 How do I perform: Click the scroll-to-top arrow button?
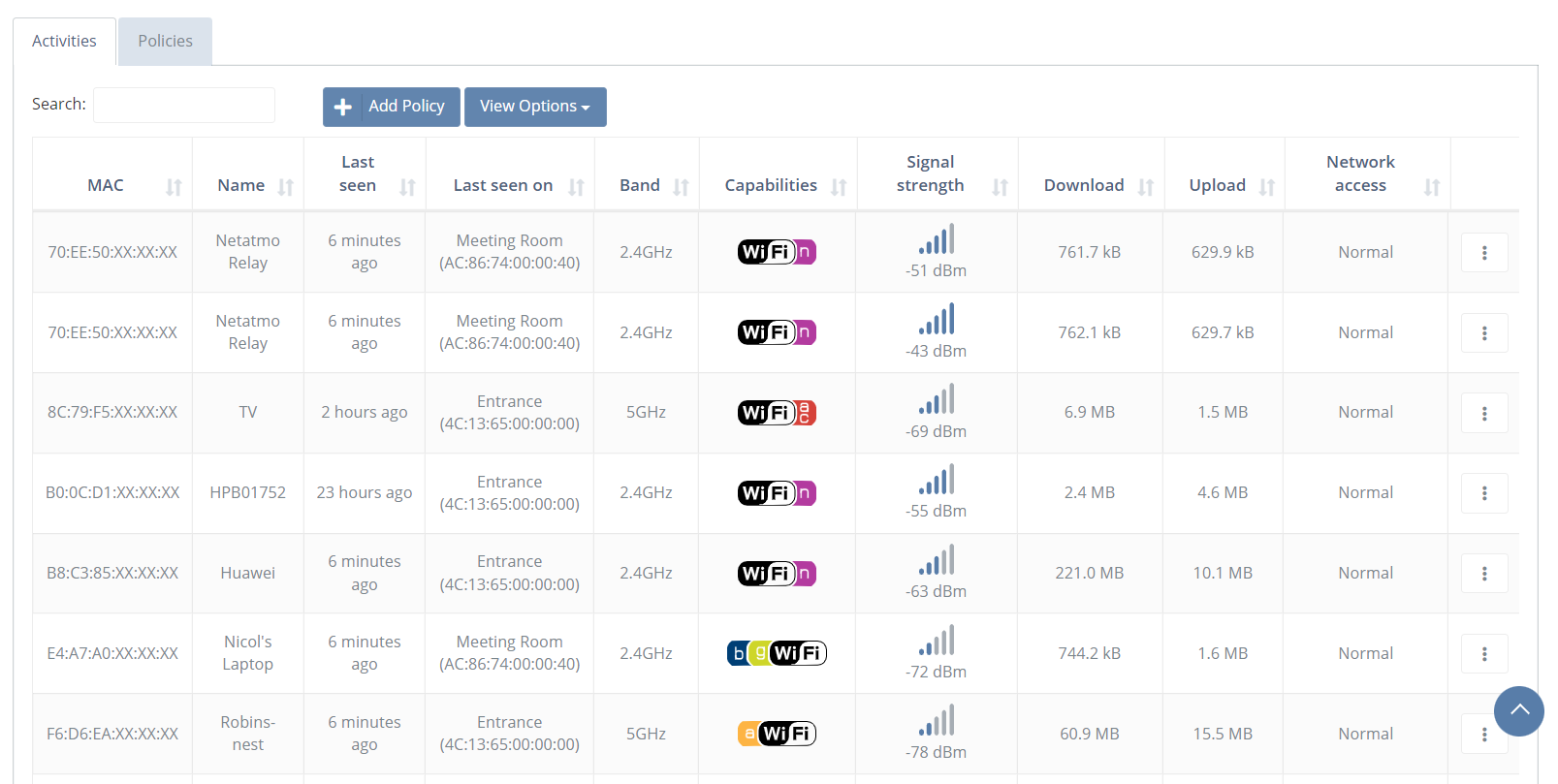pos(1518,710)
